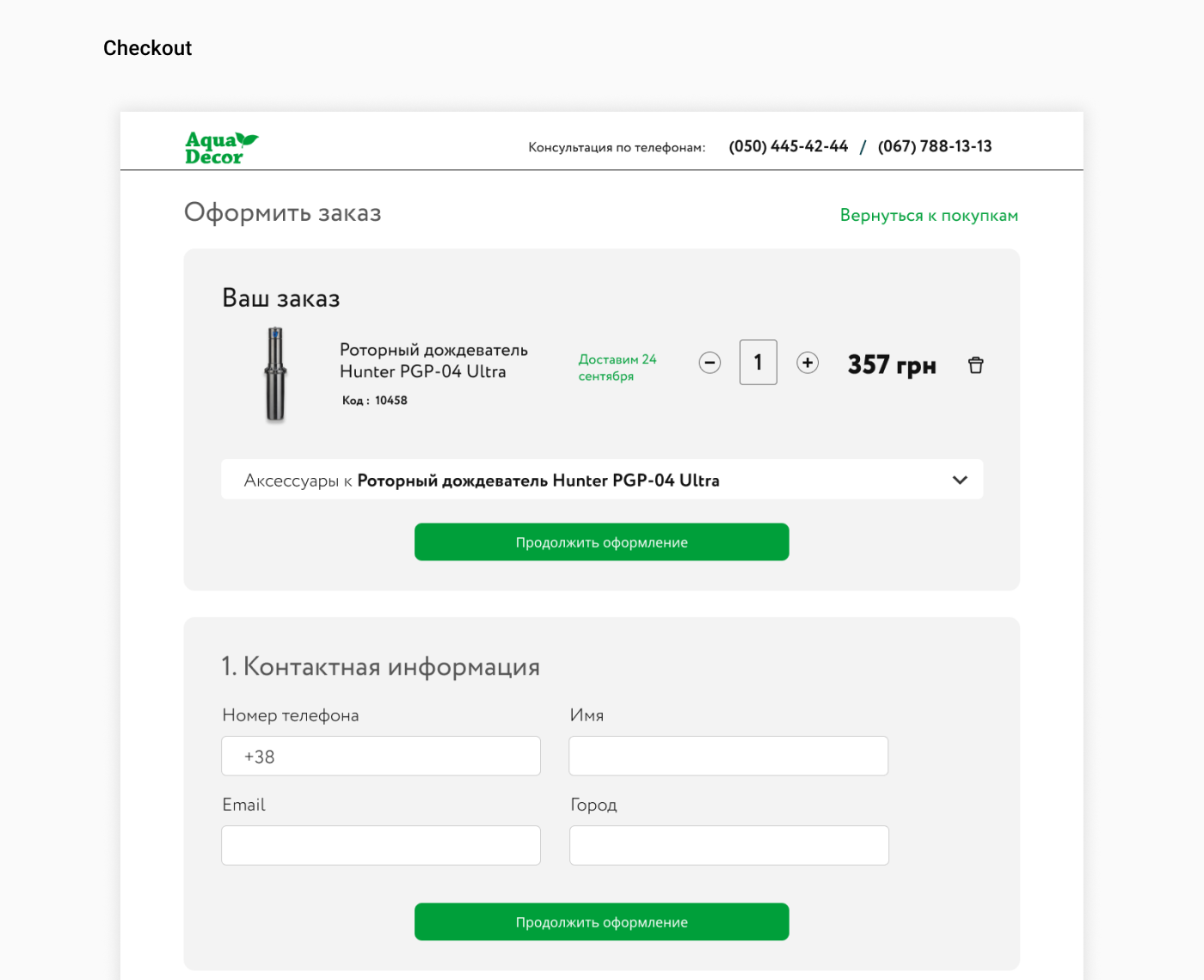Click the 357 грн price

click(x=892, y=365)
